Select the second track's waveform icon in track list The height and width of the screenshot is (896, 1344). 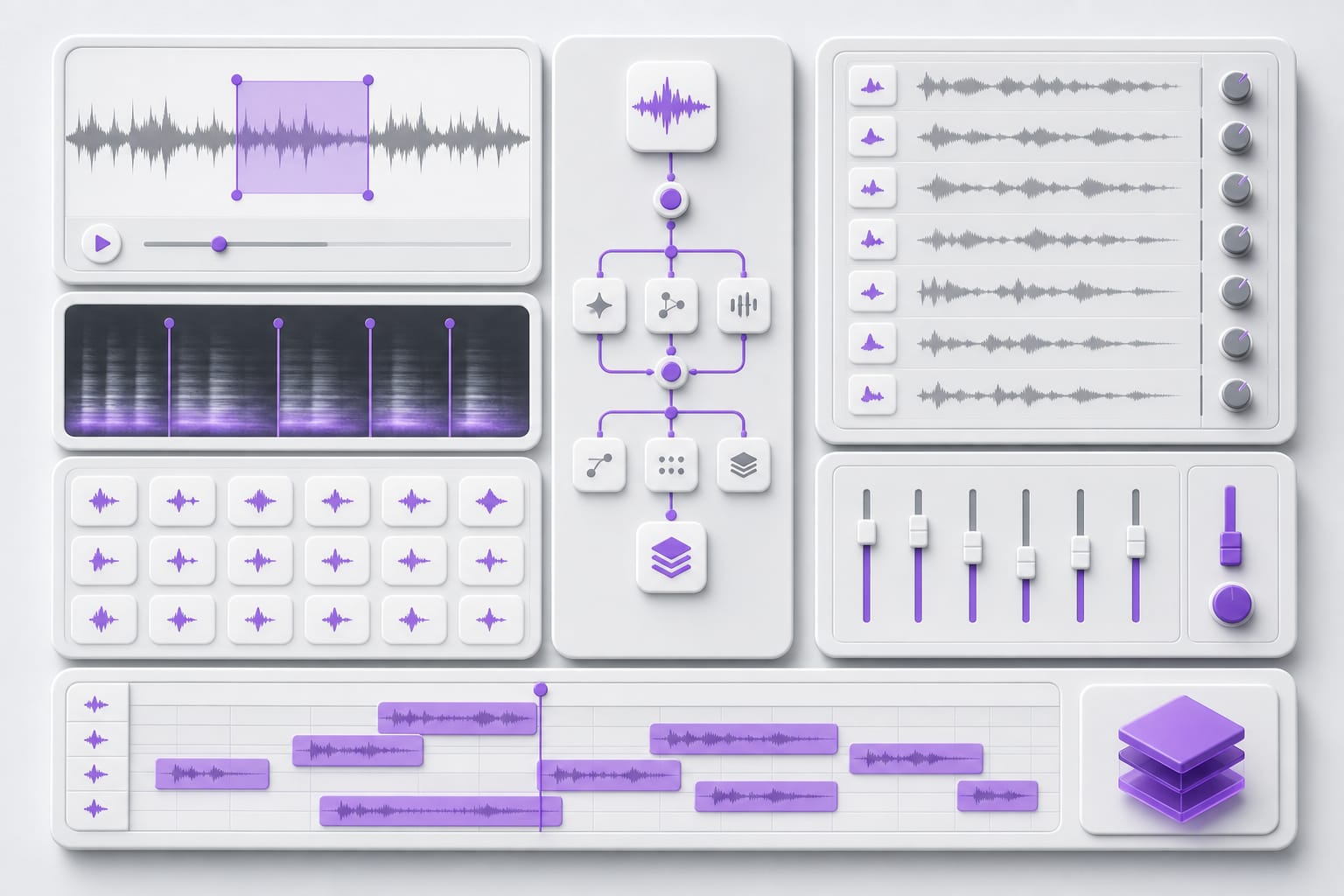tap(872, 136)
